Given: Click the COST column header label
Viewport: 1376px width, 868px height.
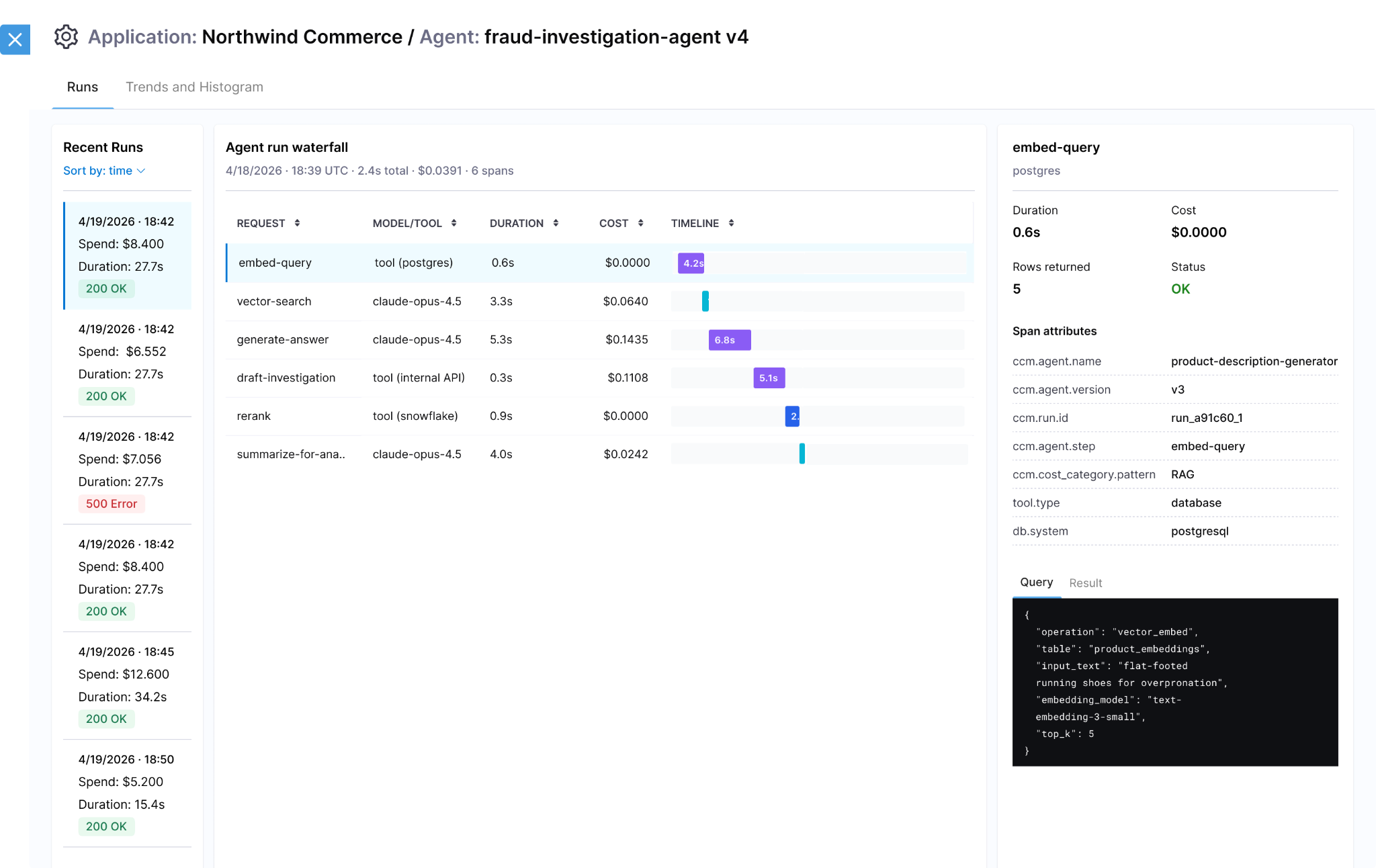Looking at the screenshot, I should pyautogui.click(x=613, y=223).
